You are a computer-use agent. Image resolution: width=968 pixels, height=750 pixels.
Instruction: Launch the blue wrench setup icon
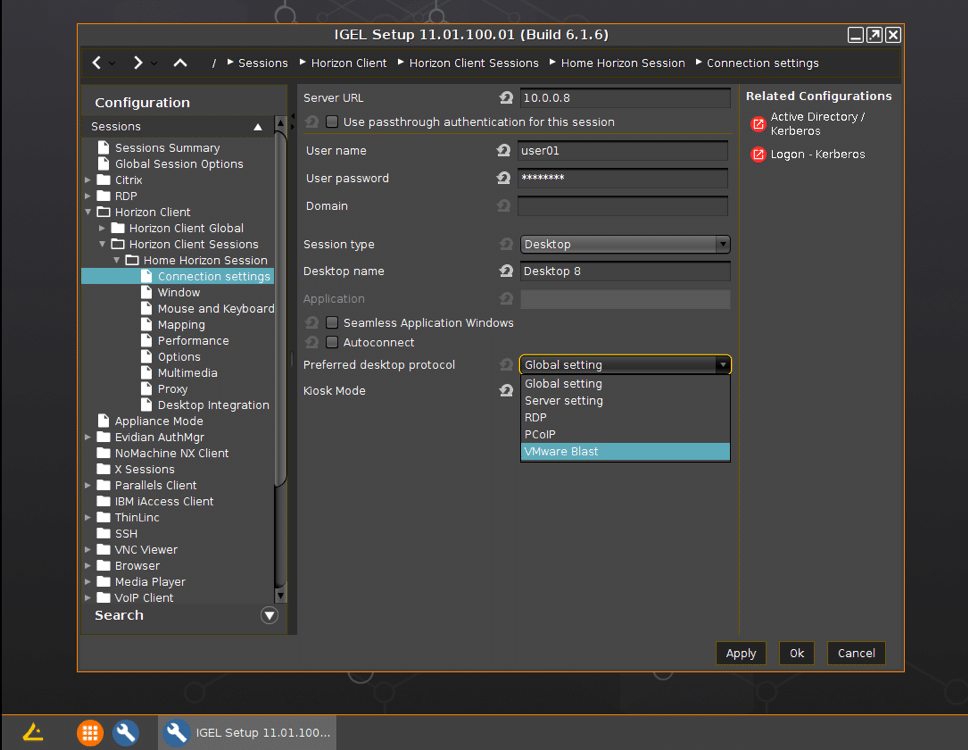pos(126,733)
